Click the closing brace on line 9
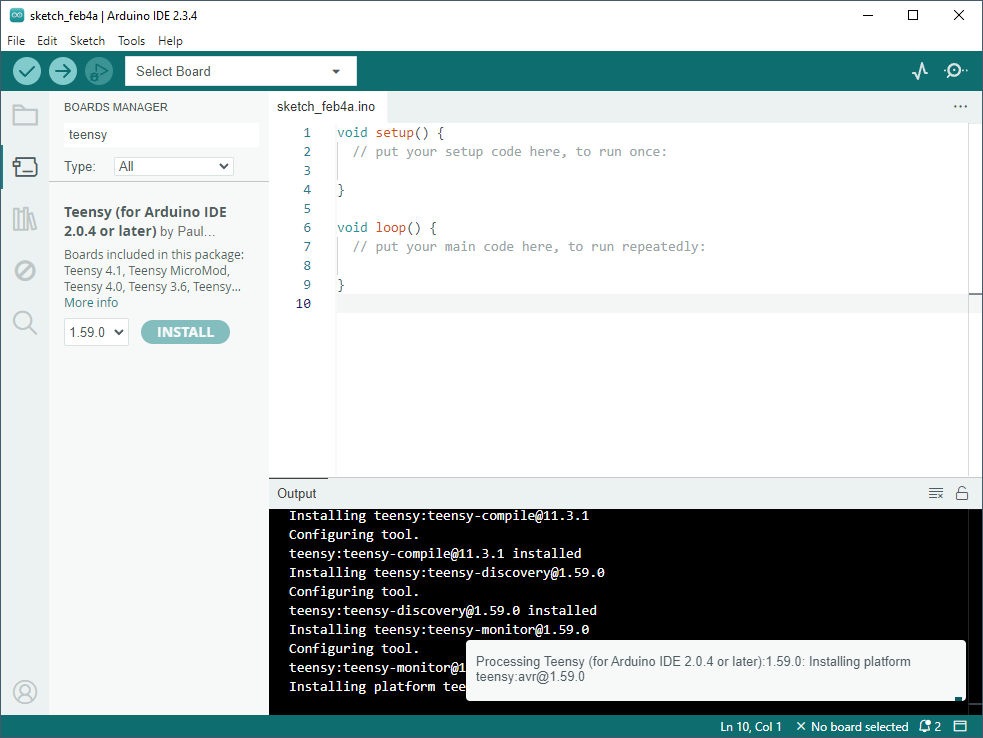The image size is (983, 738). pos(341,285)
